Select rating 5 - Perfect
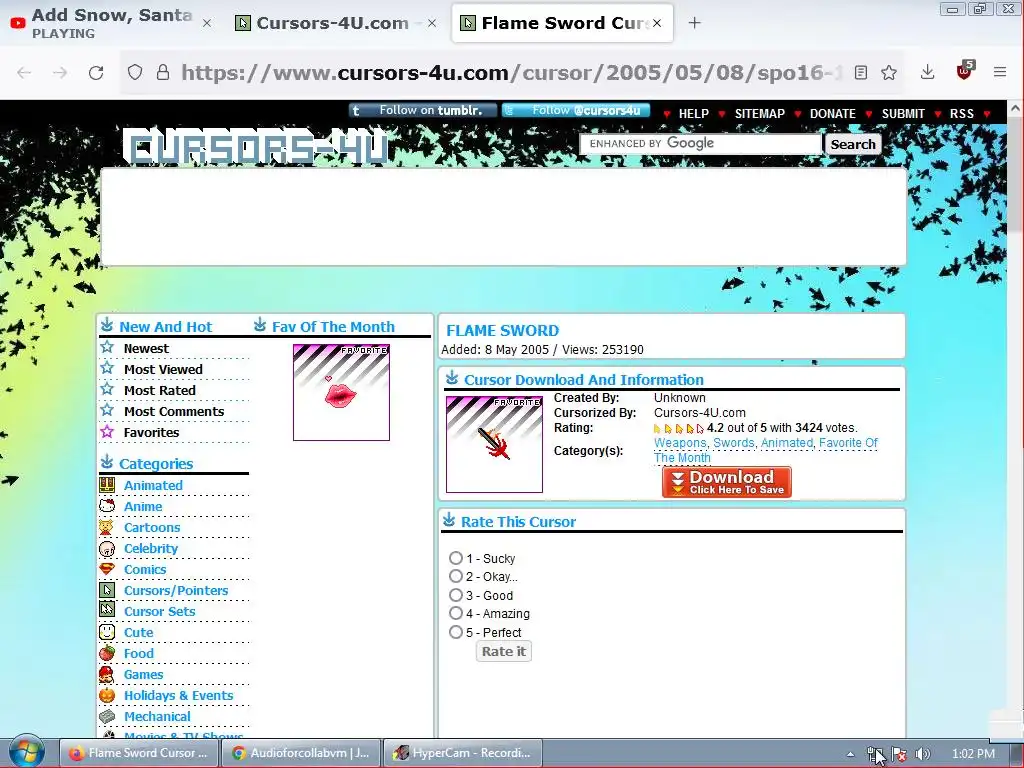1024x768 pixels. point(456,632)
